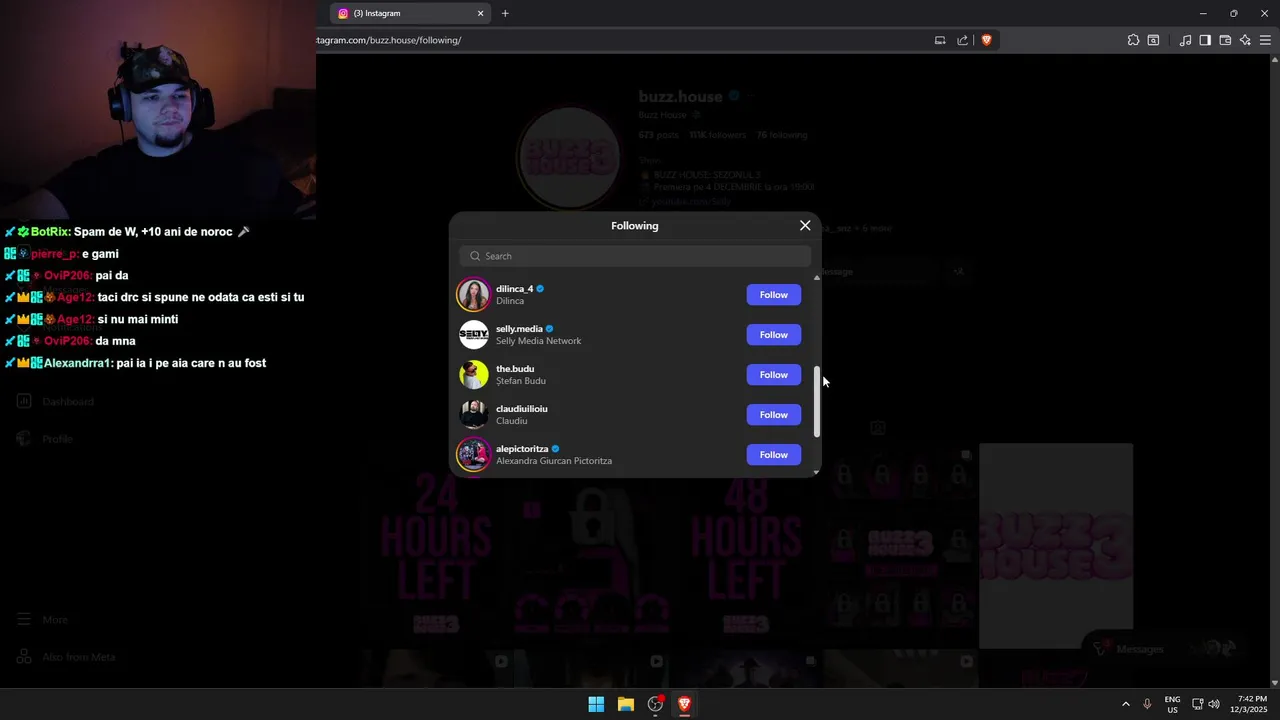Open the Windows Start menu
Viewport: 1280px width, 720px height.
(x=596, y=704)
